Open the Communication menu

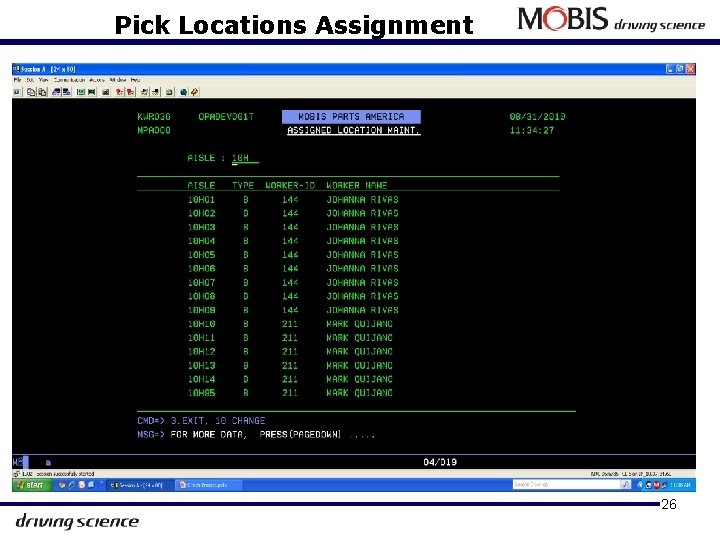point(69,80)
